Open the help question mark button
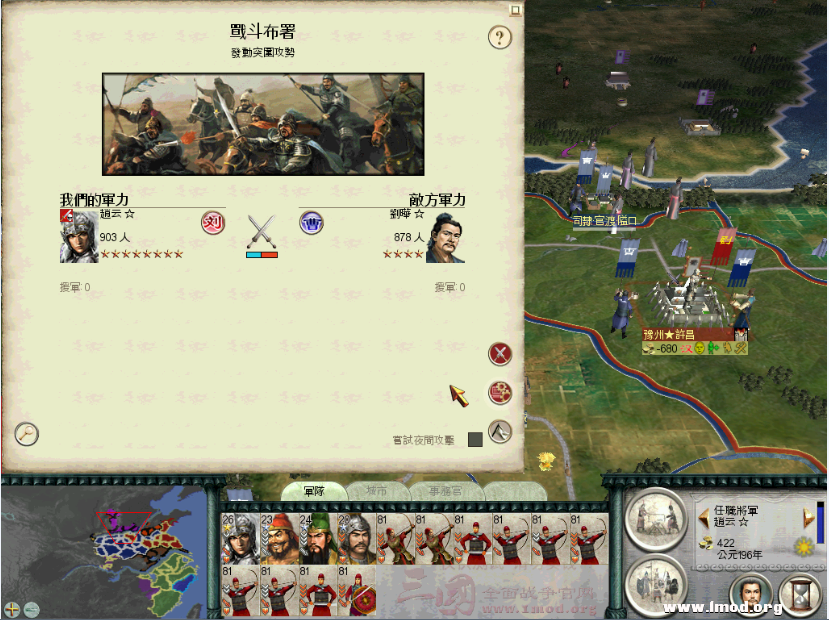The image size is (829, 620). (x=500, y=38)
